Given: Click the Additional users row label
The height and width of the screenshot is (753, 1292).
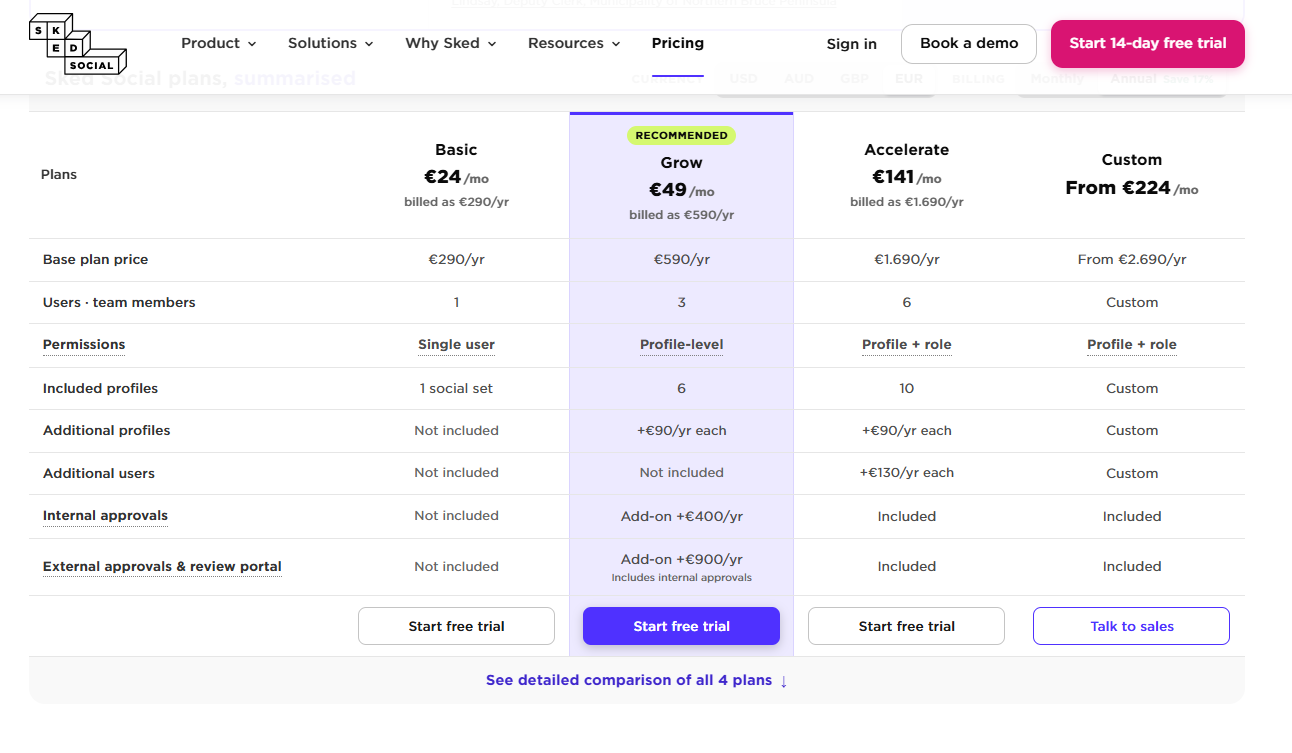Looking at the screenshot, I should click(98, 473).
